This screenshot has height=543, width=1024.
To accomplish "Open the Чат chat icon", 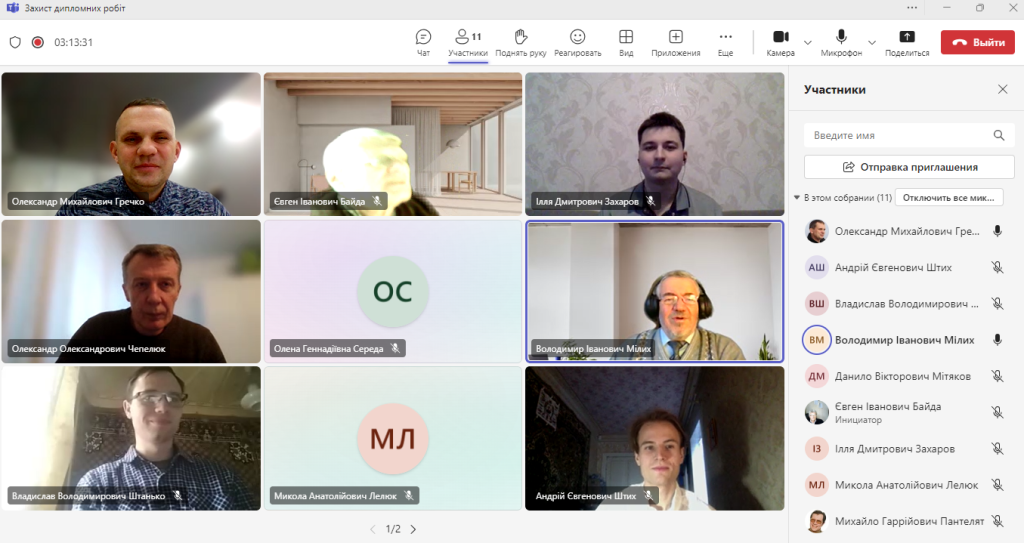I will 423,37.
